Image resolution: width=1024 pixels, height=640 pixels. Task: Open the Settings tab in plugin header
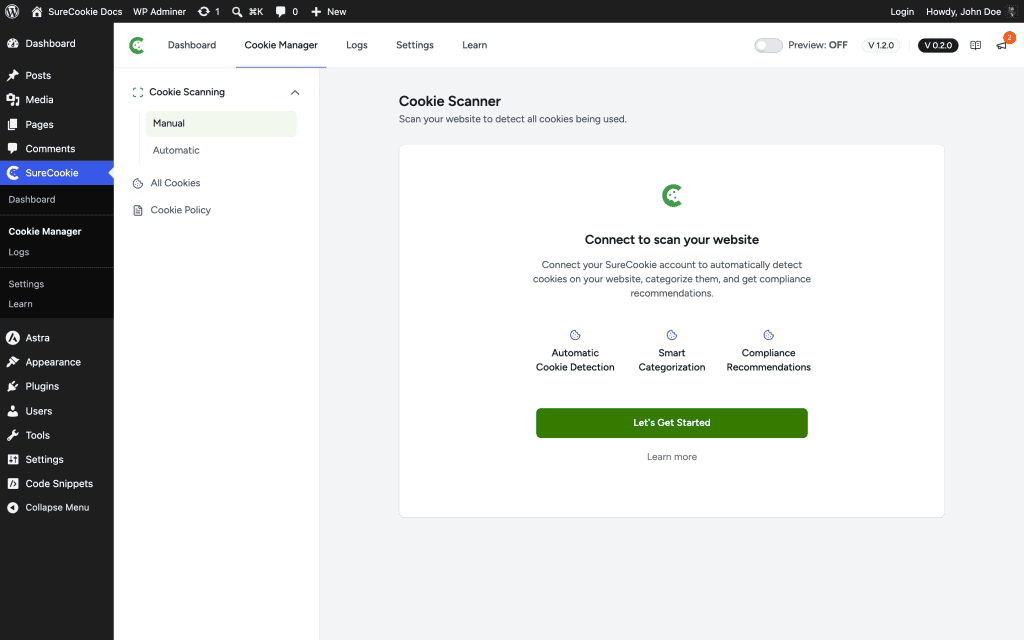415,45
